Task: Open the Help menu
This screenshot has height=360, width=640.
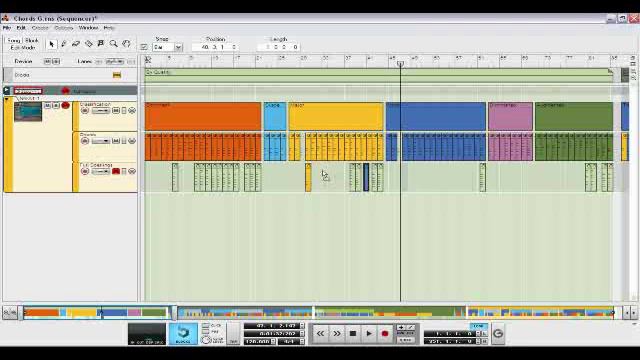Action: point(109,28)
